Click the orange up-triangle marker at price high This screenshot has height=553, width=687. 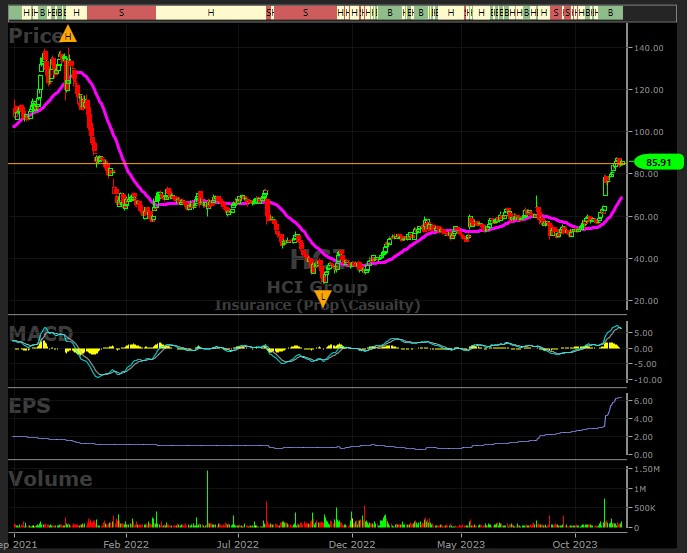[68, 35]
